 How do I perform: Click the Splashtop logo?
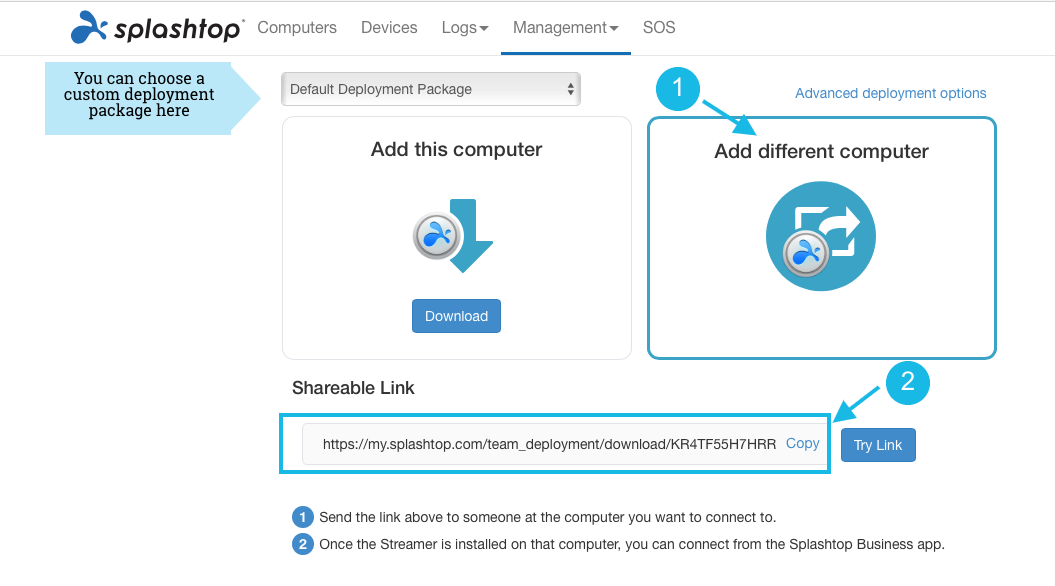(x=156, y=28)
